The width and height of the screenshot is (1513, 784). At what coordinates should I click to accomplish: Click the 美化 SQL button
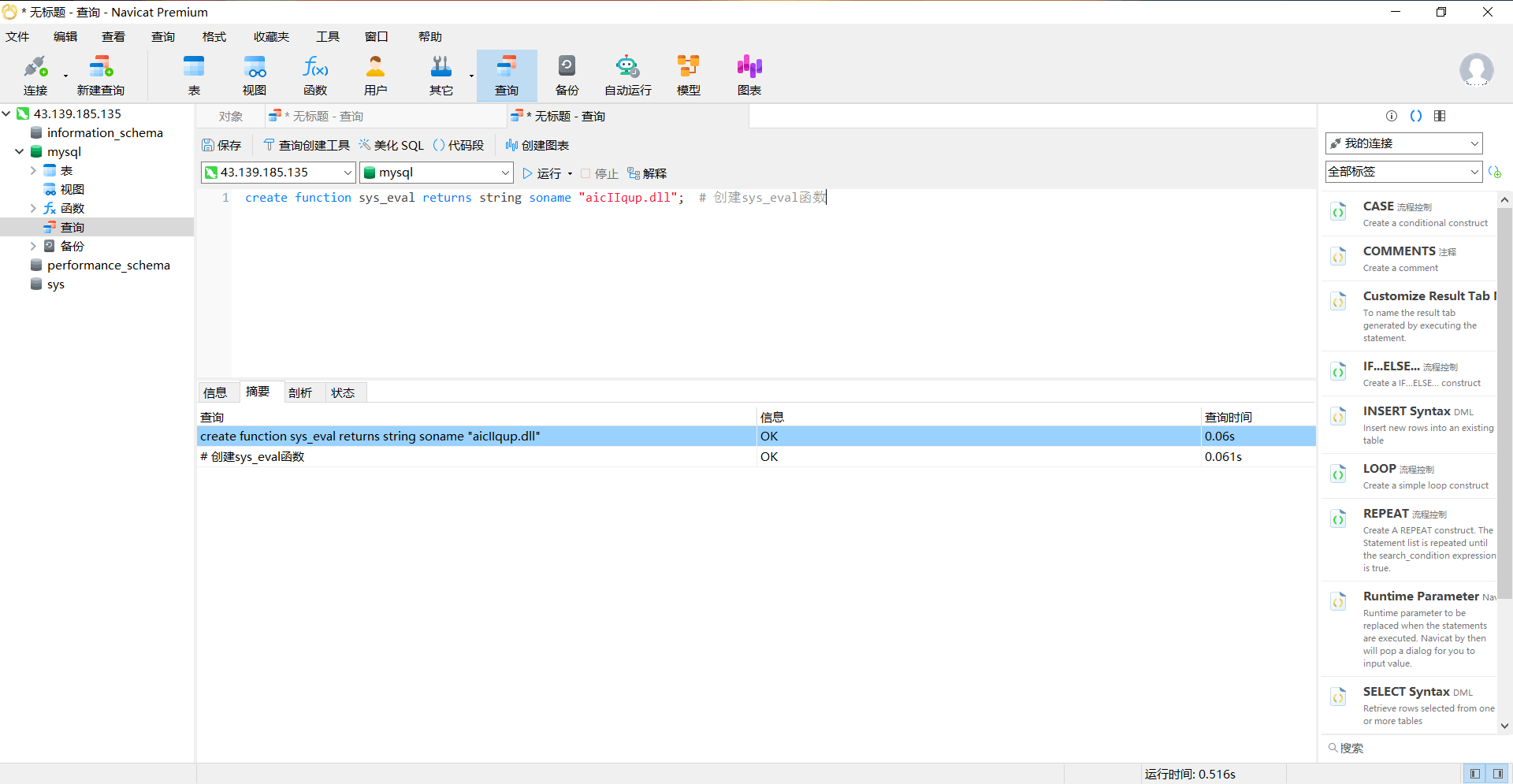tap(392, 145)
